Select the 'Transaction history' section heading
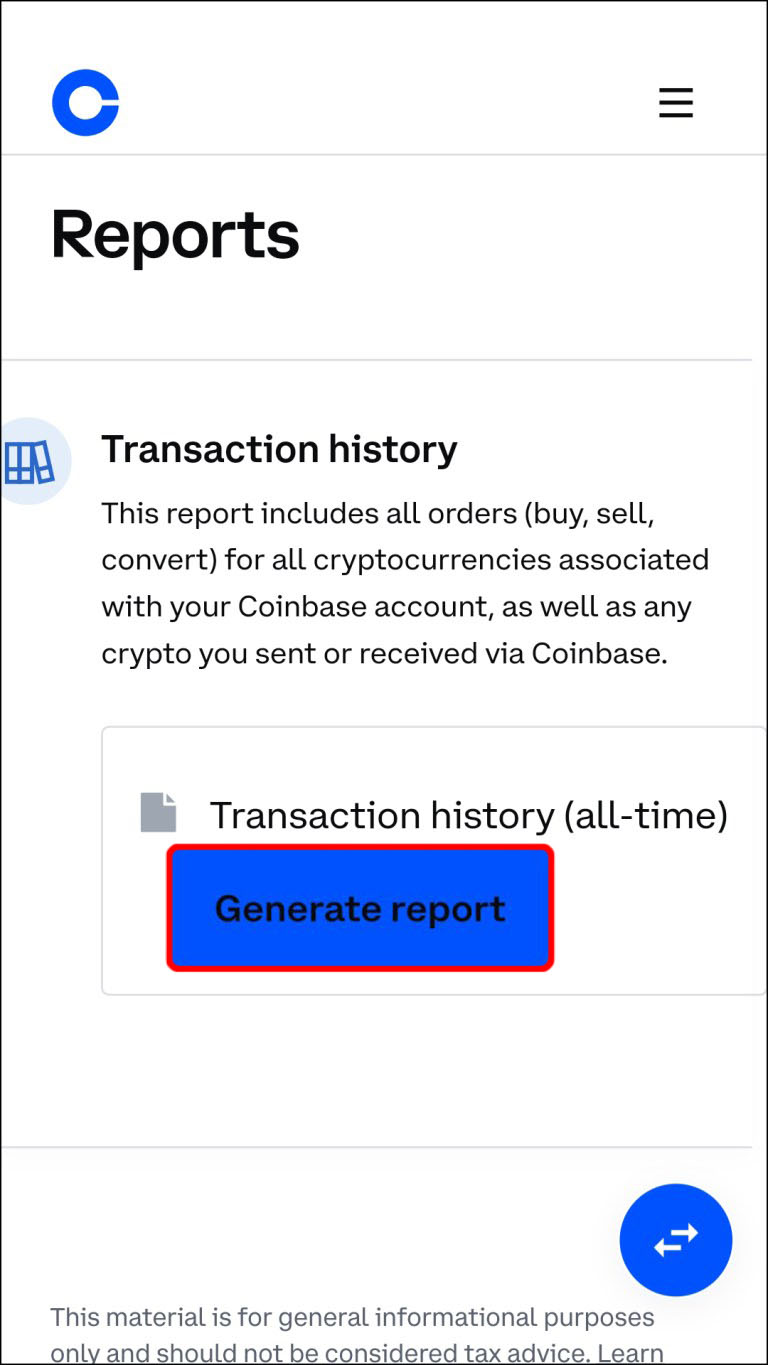 [279, 450]
